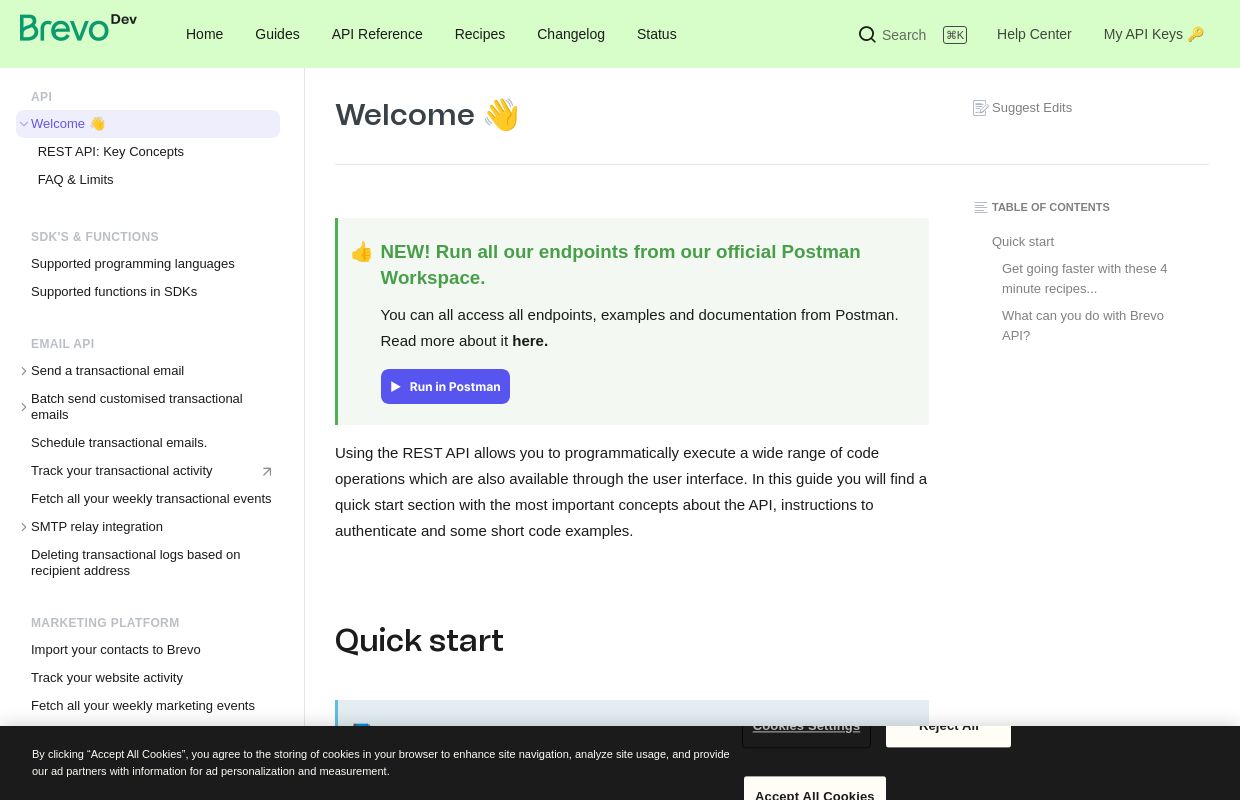Open Schedule transactional emails

119,443
